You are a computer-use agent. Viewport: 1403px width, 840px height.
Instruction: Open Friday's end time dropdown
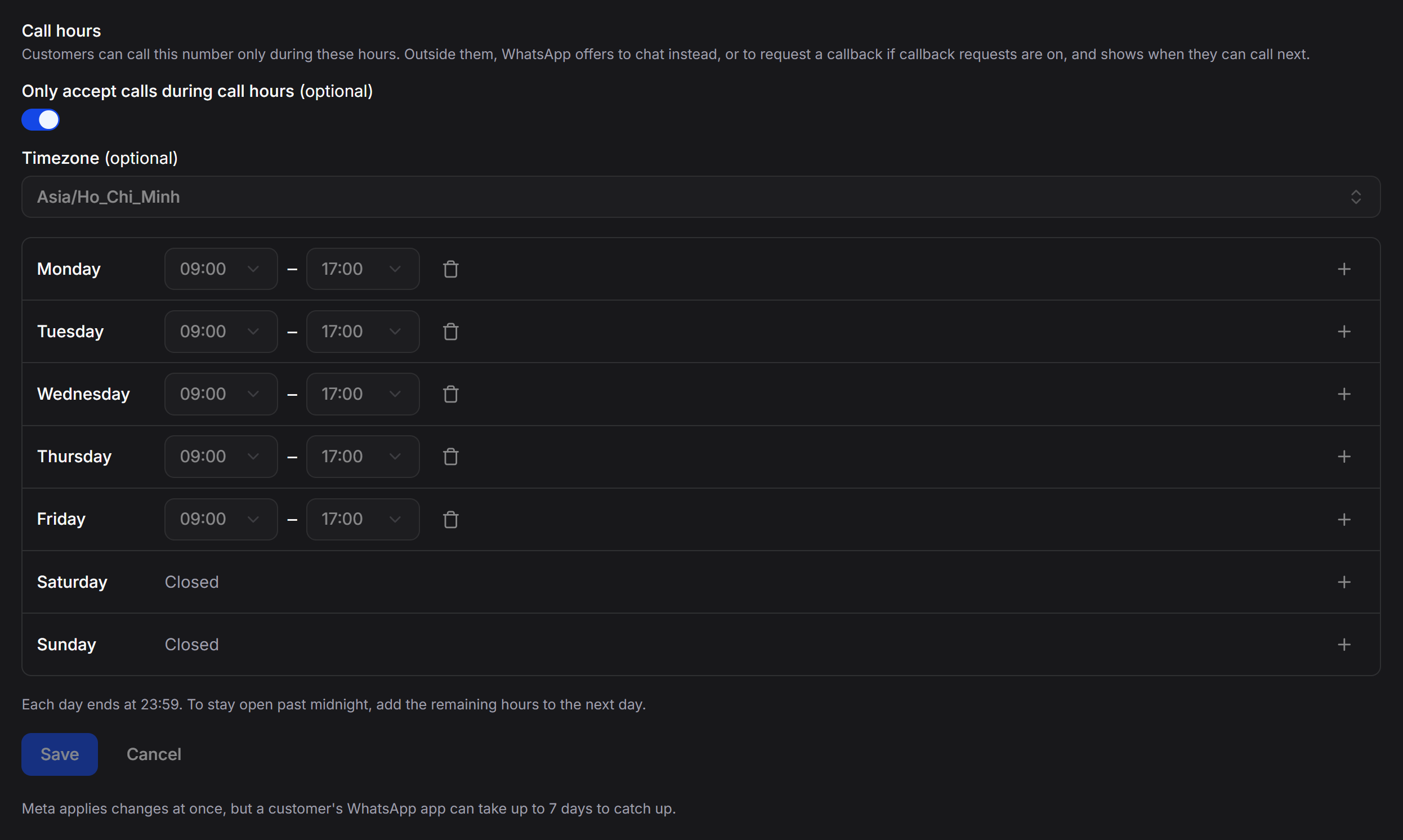tap(363, 519)
